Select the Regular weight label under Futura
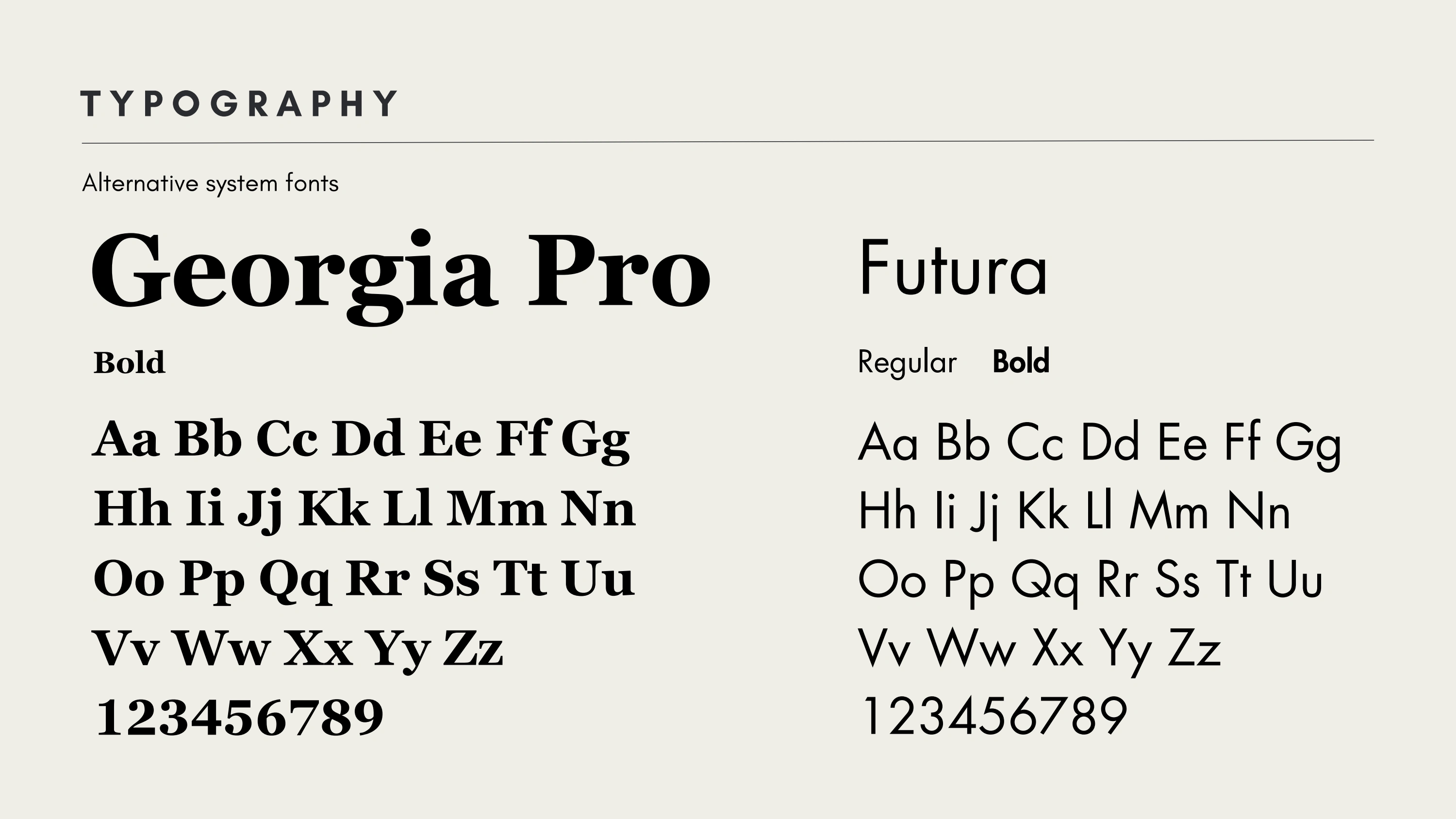The width and height of the screenshot is (1456, 819). tap(907, 362)
